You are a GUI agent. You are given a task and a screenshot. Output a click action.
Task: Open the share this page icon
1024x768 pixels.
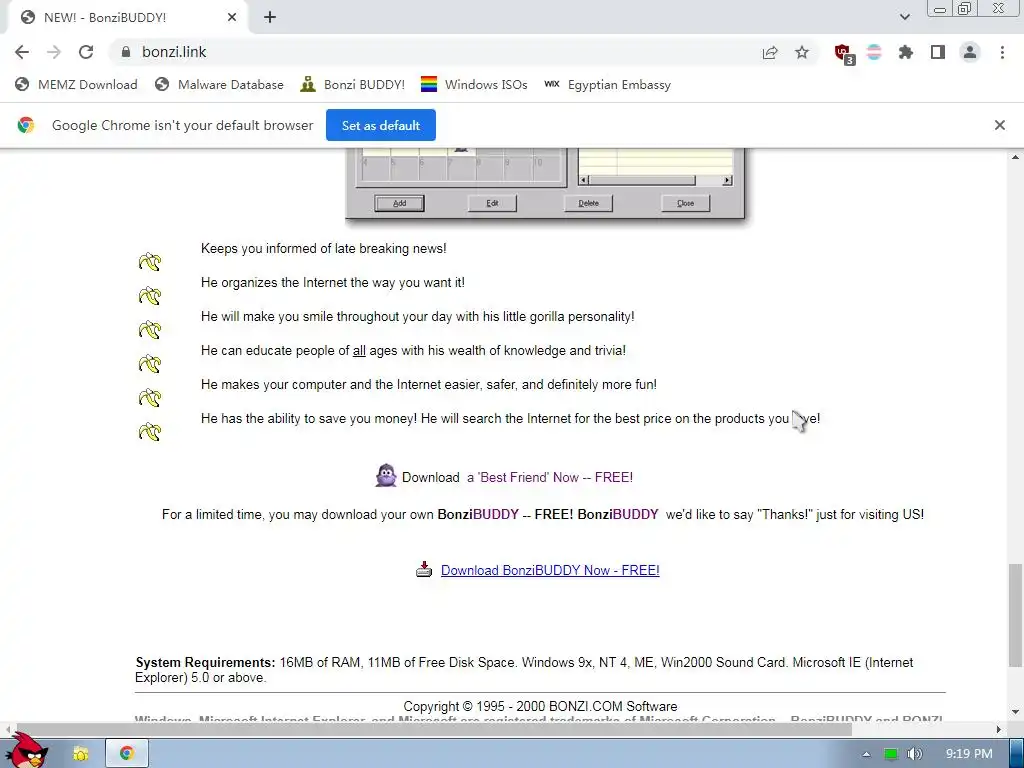coord(770,52)
